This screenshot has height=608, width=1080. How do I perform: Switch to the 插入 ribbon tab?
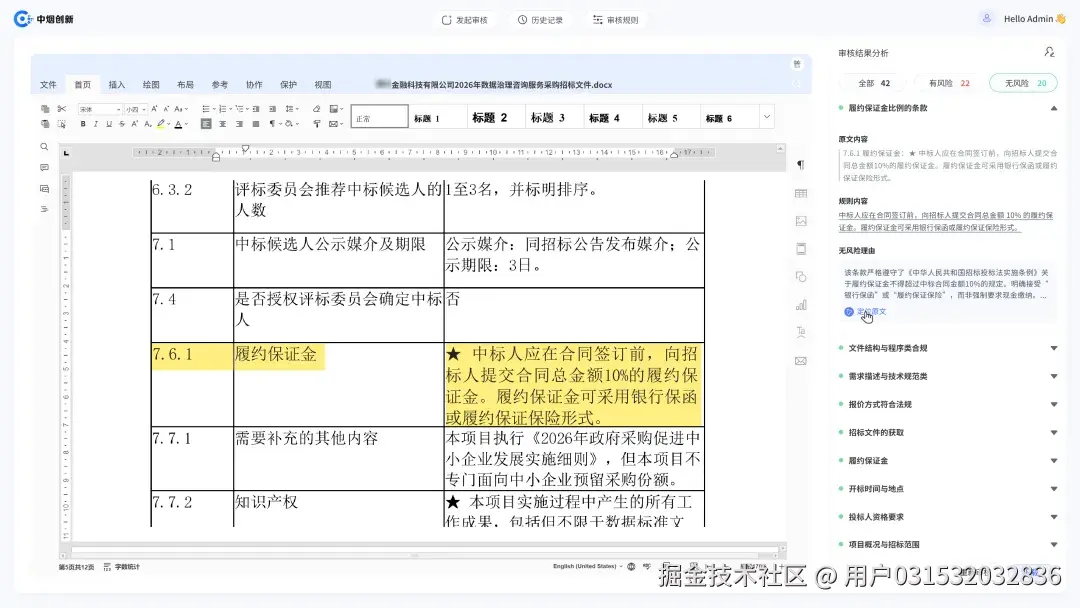click(116, 85)
